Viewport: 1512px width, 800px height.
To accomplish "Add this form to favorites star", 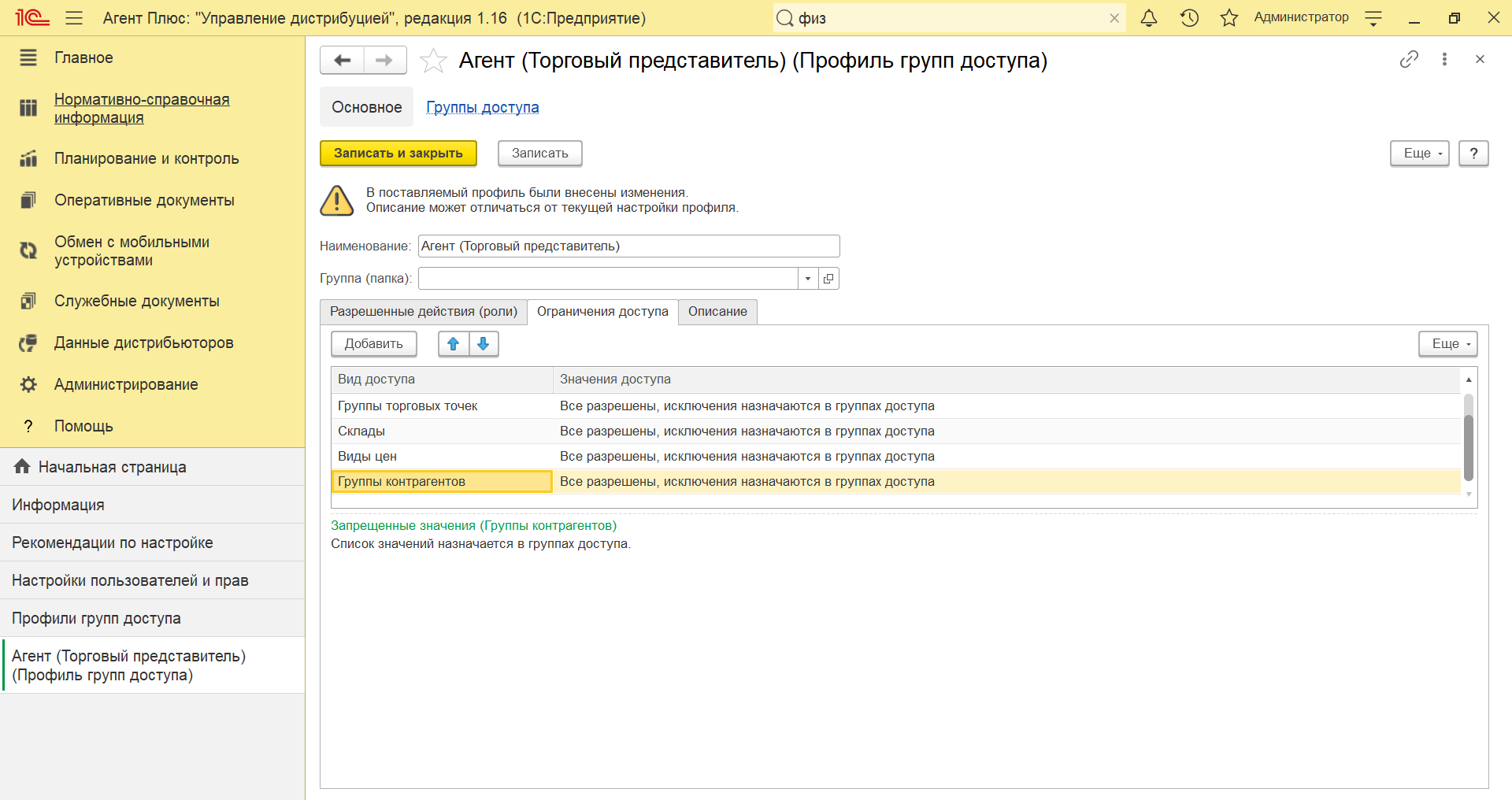I will [x=433, y=61].
